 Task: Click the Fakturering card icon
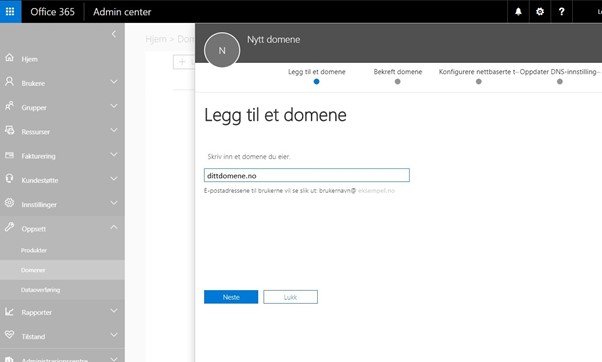[x=10, y=155]
